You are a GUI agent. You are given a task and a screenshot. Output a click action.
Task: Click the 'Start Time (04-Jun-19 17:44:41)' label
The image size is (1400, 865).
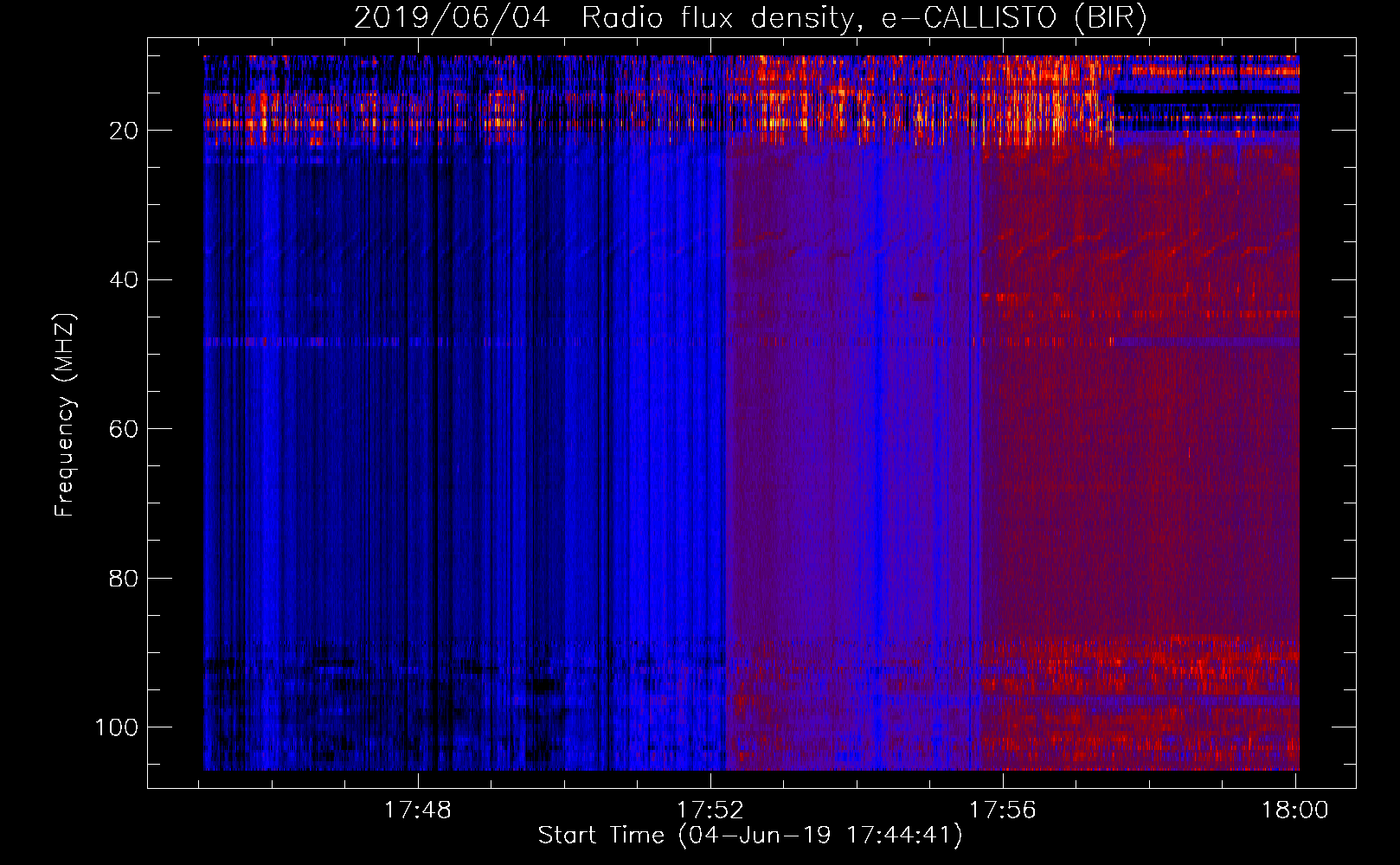[750, 836]
